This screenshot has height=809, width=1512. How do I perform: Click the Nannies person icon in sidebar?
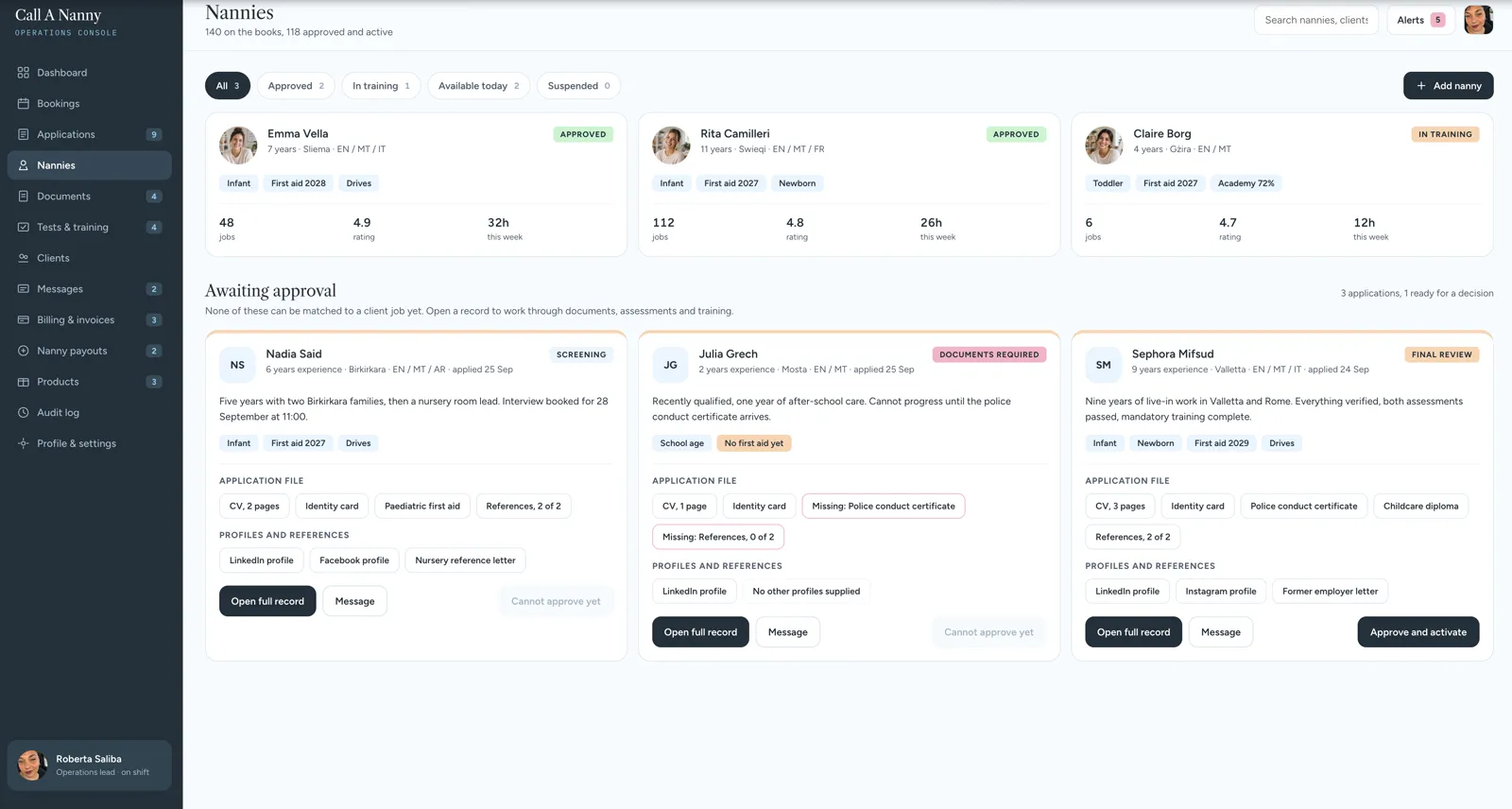click(x=24, y=165)
